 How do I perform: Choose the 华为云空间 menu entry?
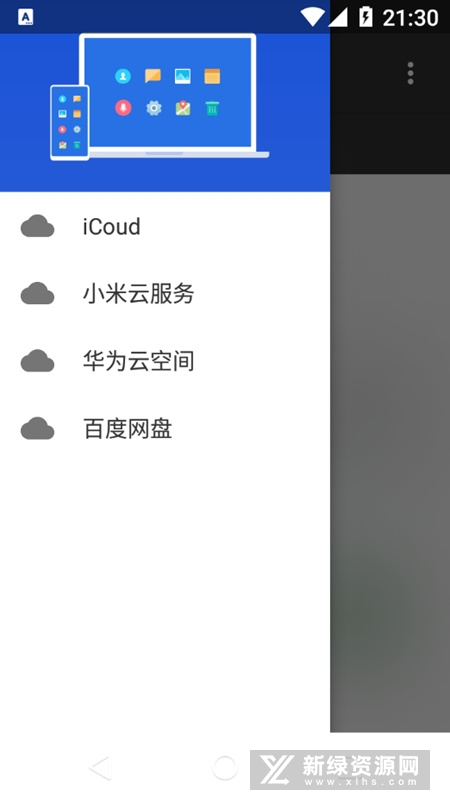(165, 361)
